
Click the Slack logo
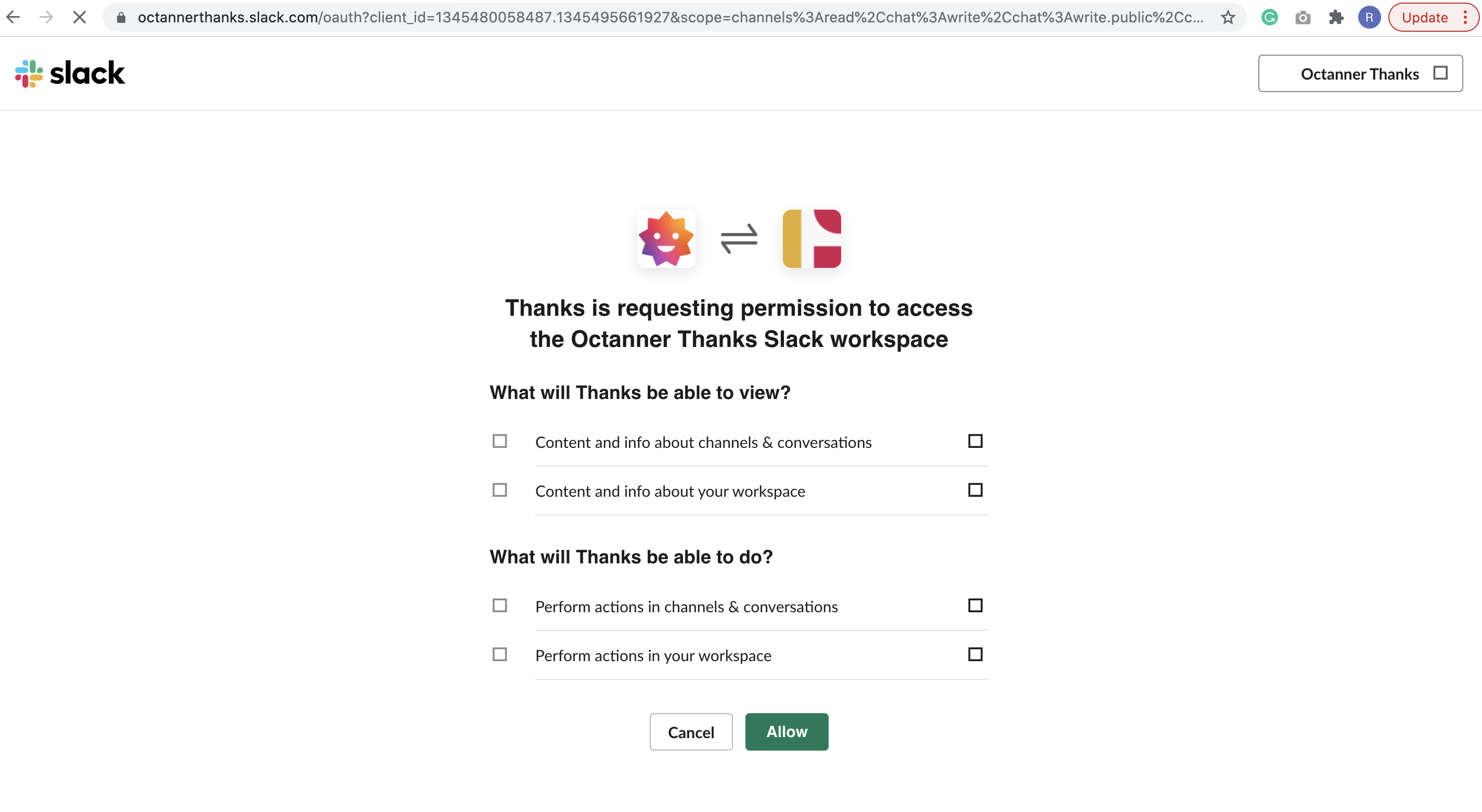70,74
